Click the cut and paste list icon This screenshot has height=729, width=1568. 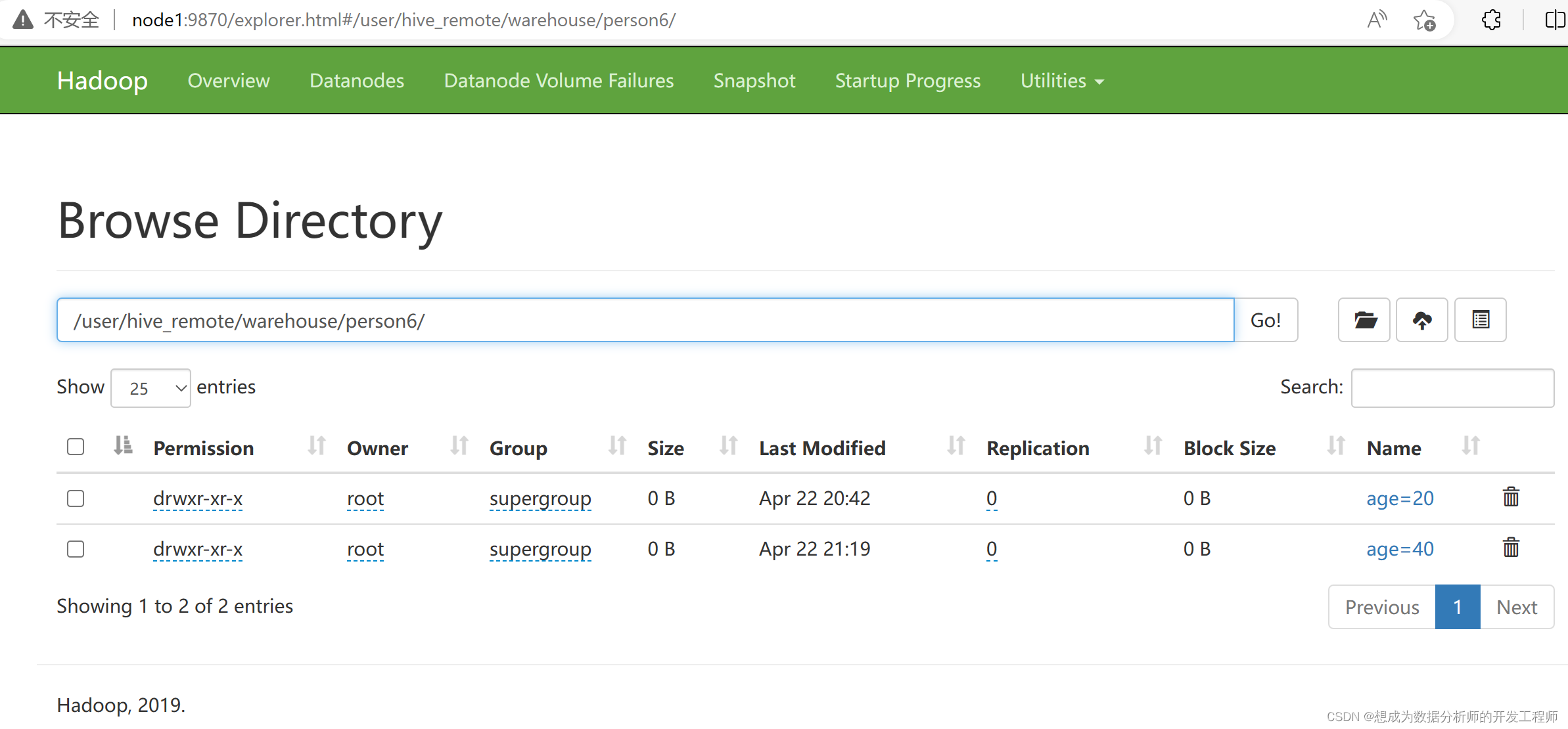point(1480,320)
